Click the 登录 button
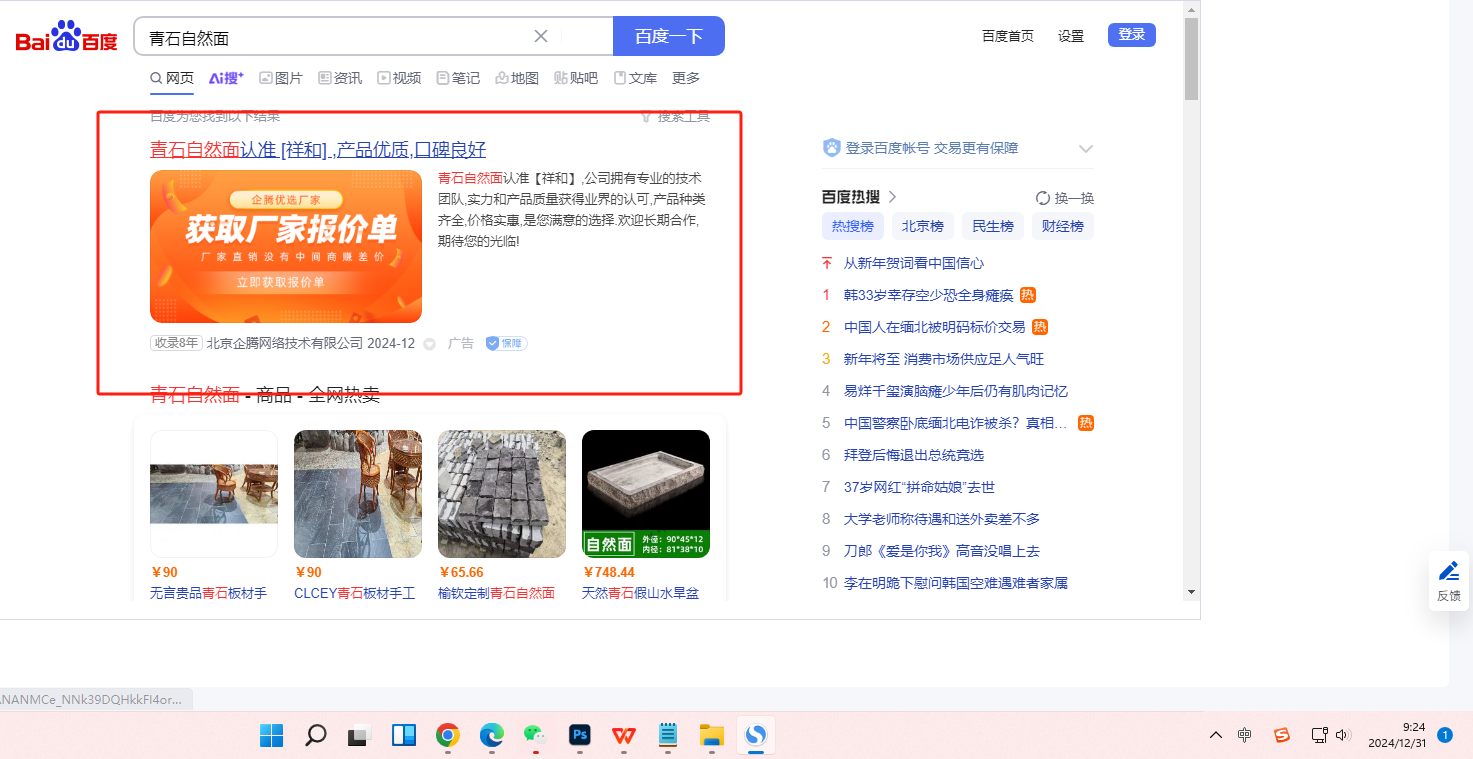1473x759 pixels. coord(1132,35)
